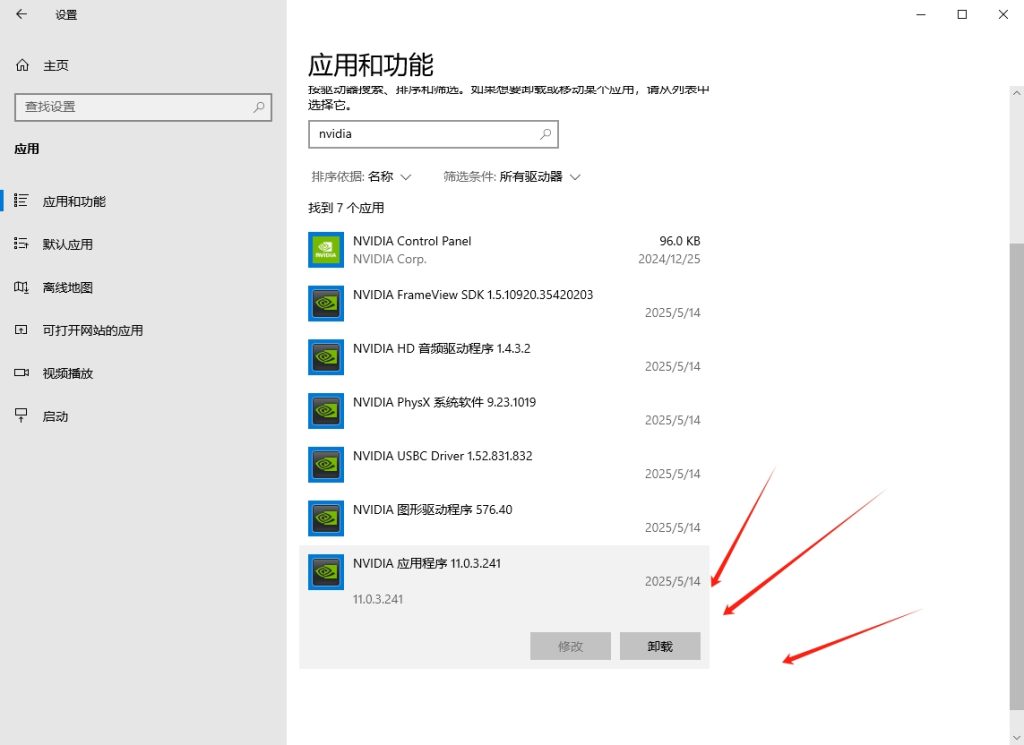Image resolution: width=1024 pixels, height=745 pixels.
Task: Click the NVIDIA 图形驱动程序 icon
Action: [x=326, y=518]
